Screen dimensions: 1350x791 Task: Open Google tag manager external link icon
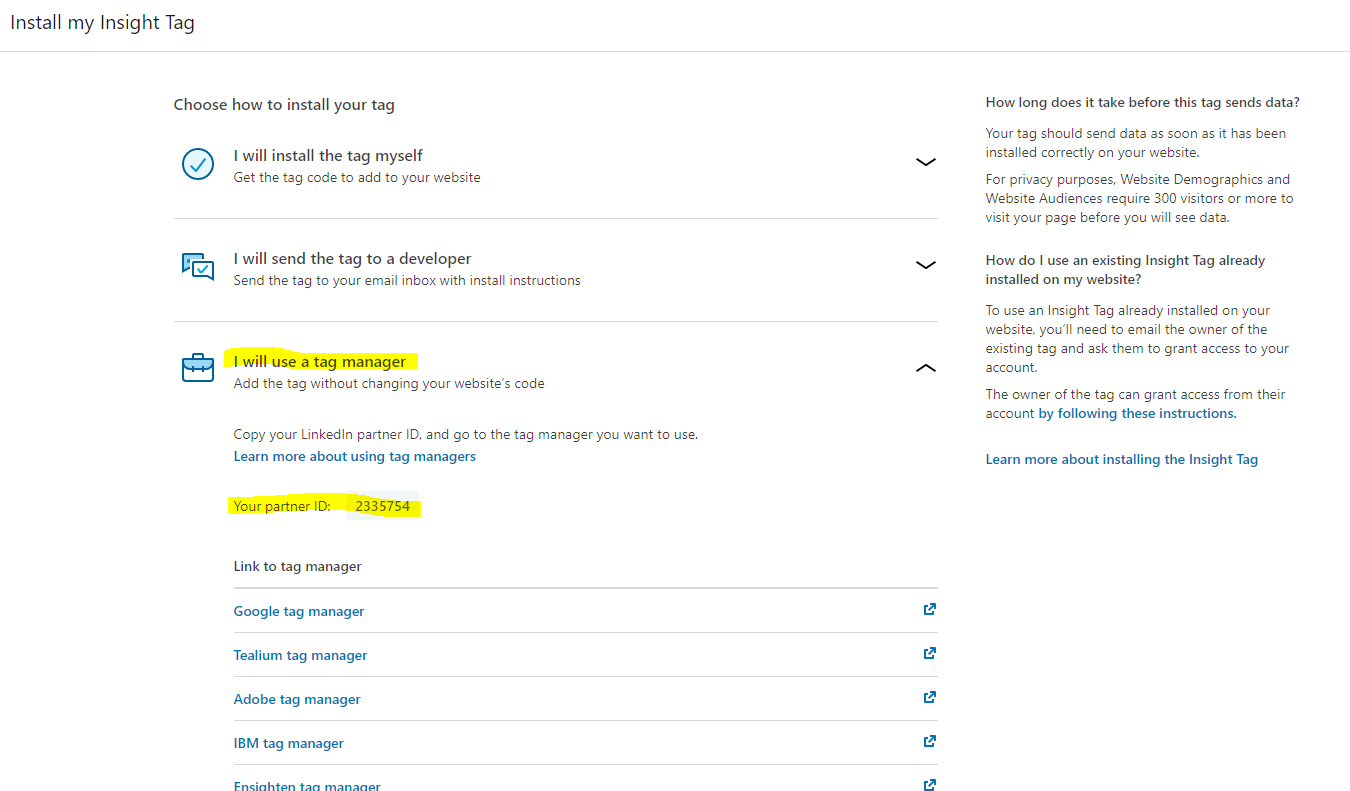click(x=929, y=609)
